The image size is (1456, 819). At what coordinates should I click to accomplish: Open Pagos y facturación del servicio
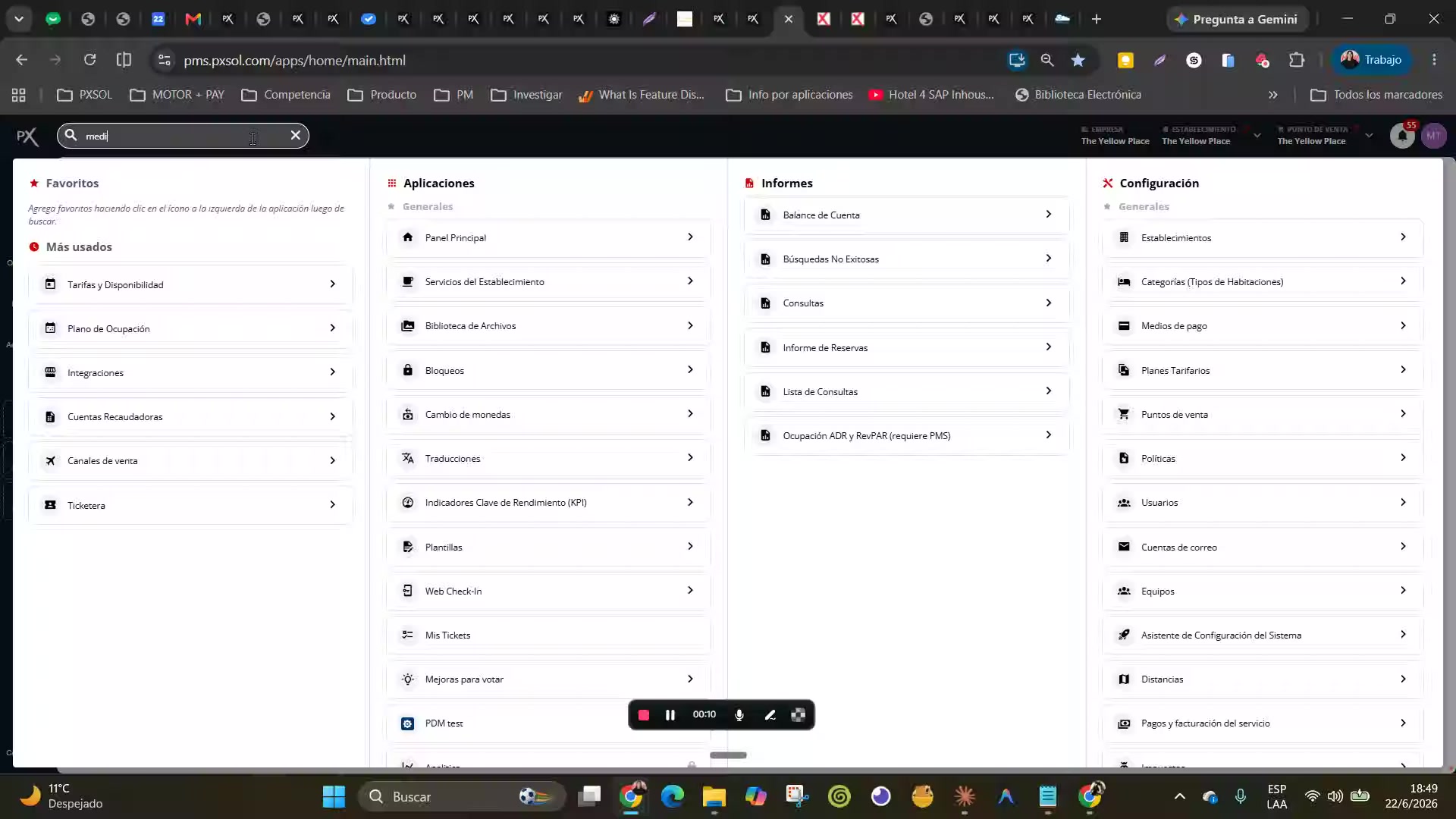pos(1263,723)
